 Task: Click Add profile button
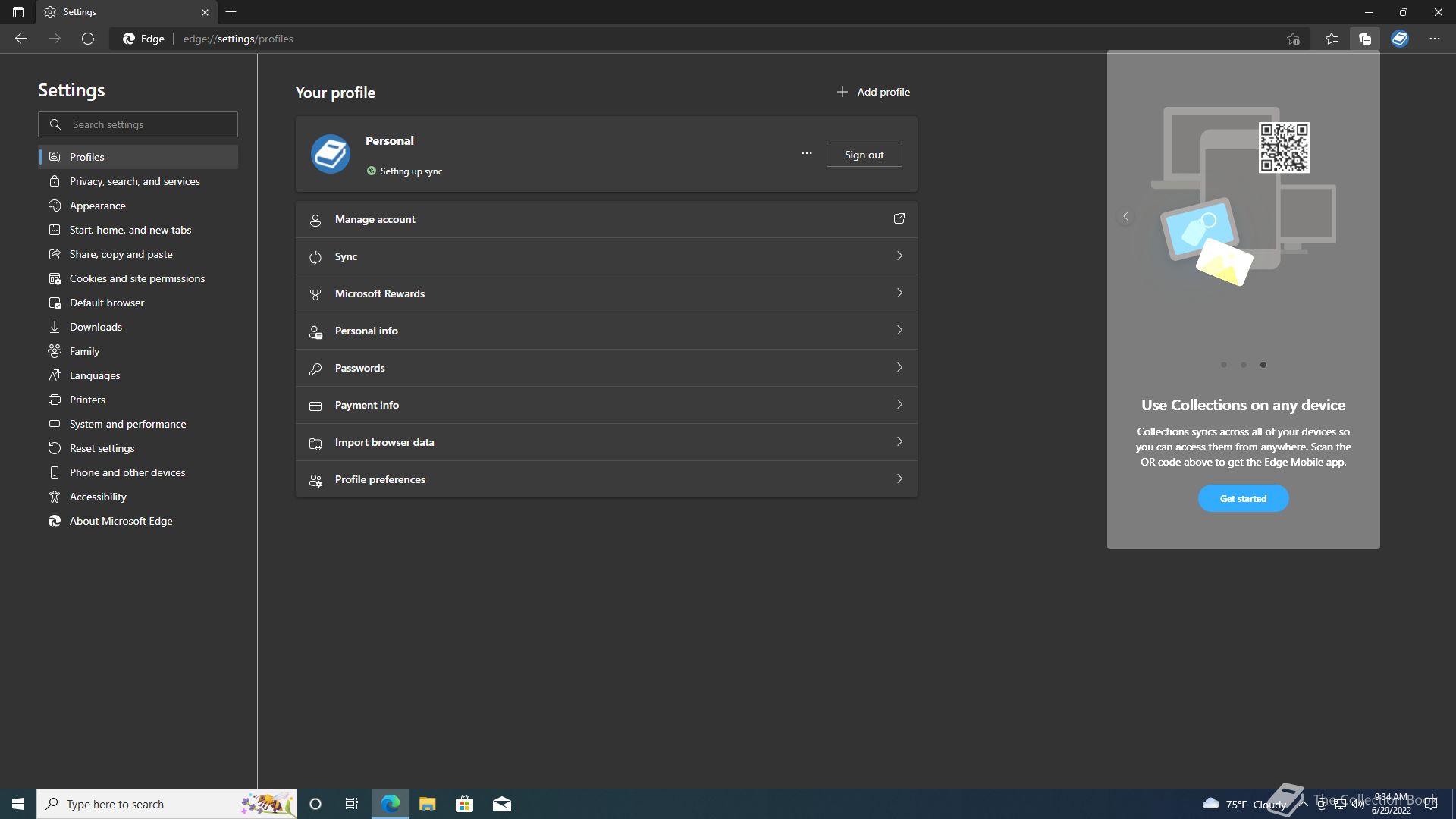point(873,92)
